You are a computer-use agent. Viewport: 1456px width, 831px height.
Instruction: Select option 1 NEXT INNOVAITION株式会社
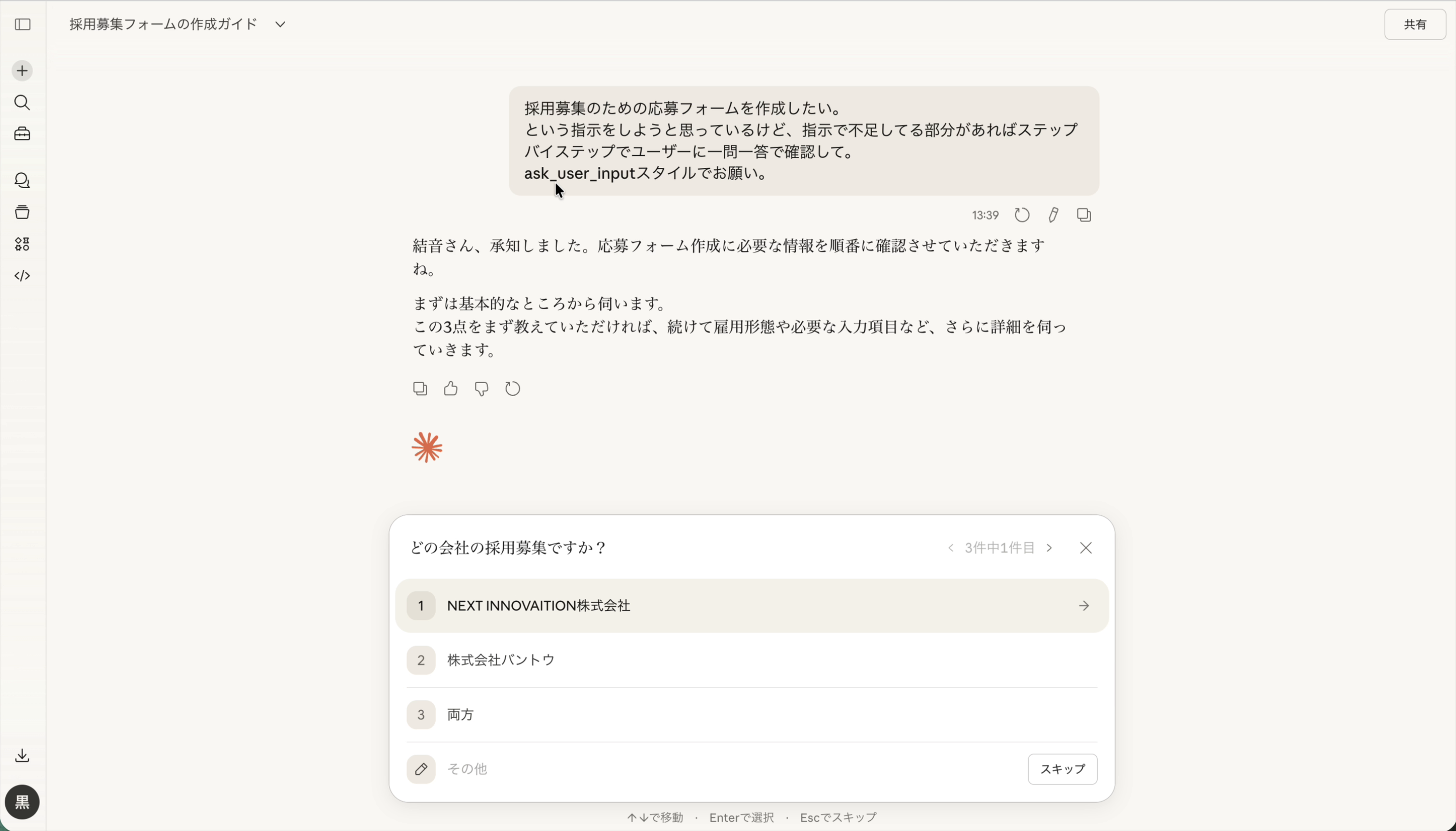751,606
